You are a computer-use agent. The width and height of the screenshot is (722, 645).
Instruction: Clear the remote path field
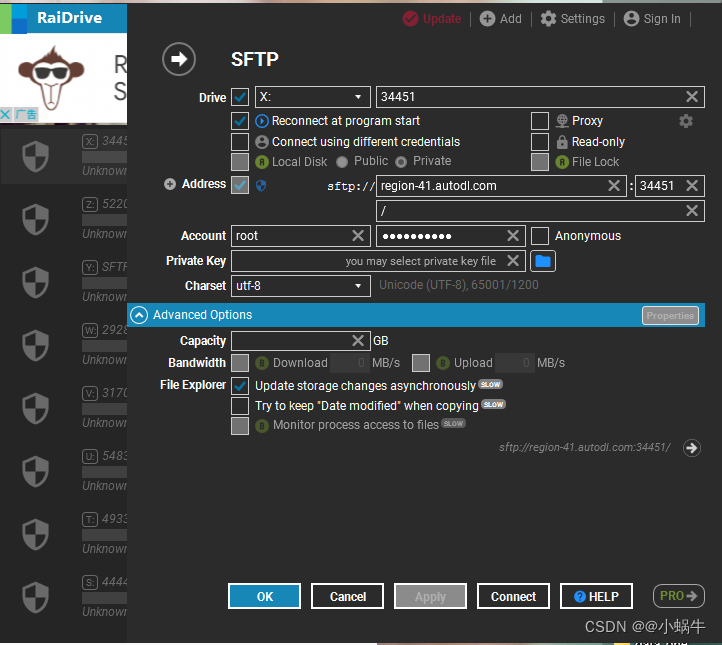pos(692,210)
